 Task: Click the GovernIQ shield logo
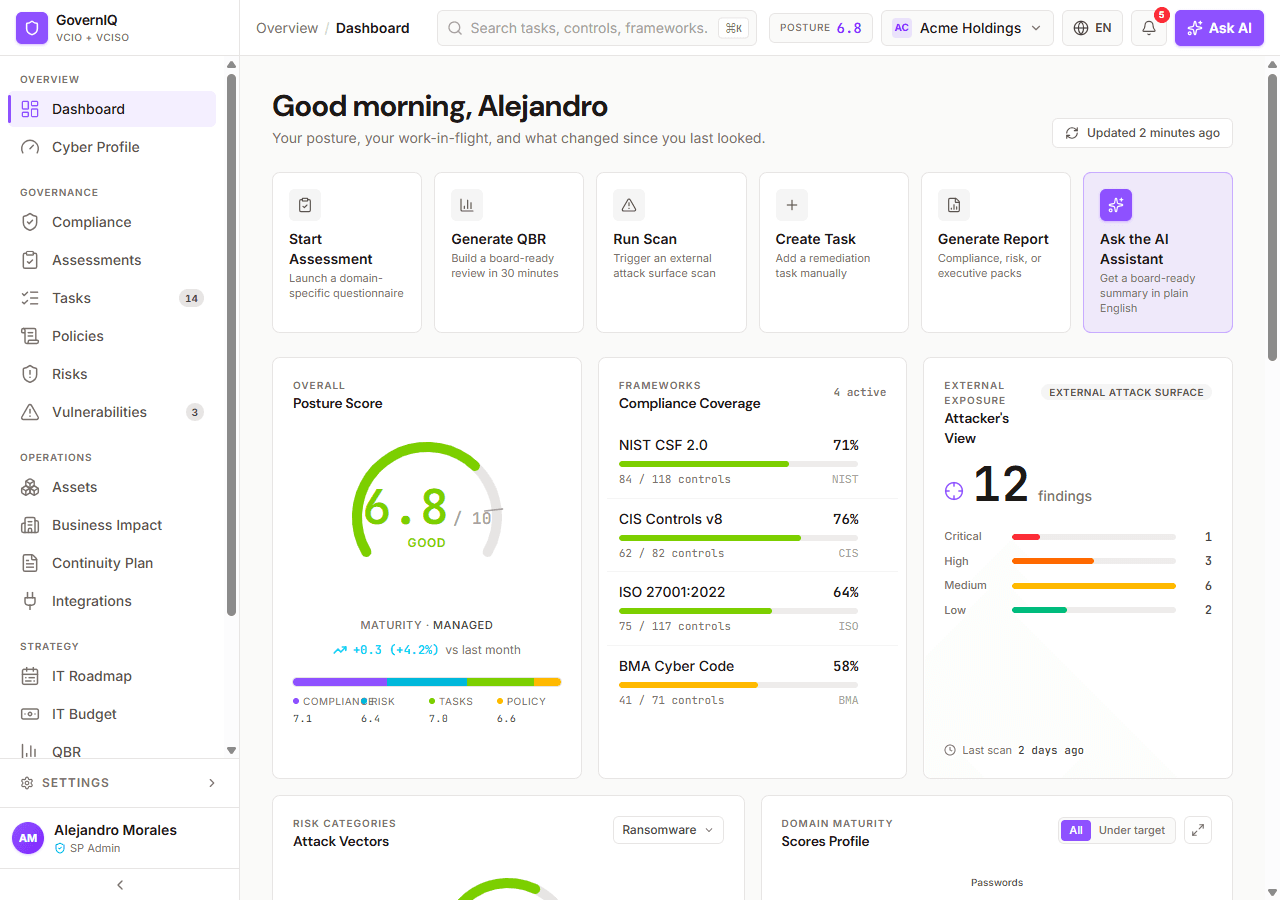pyautogui.click(x=32, y=28)
